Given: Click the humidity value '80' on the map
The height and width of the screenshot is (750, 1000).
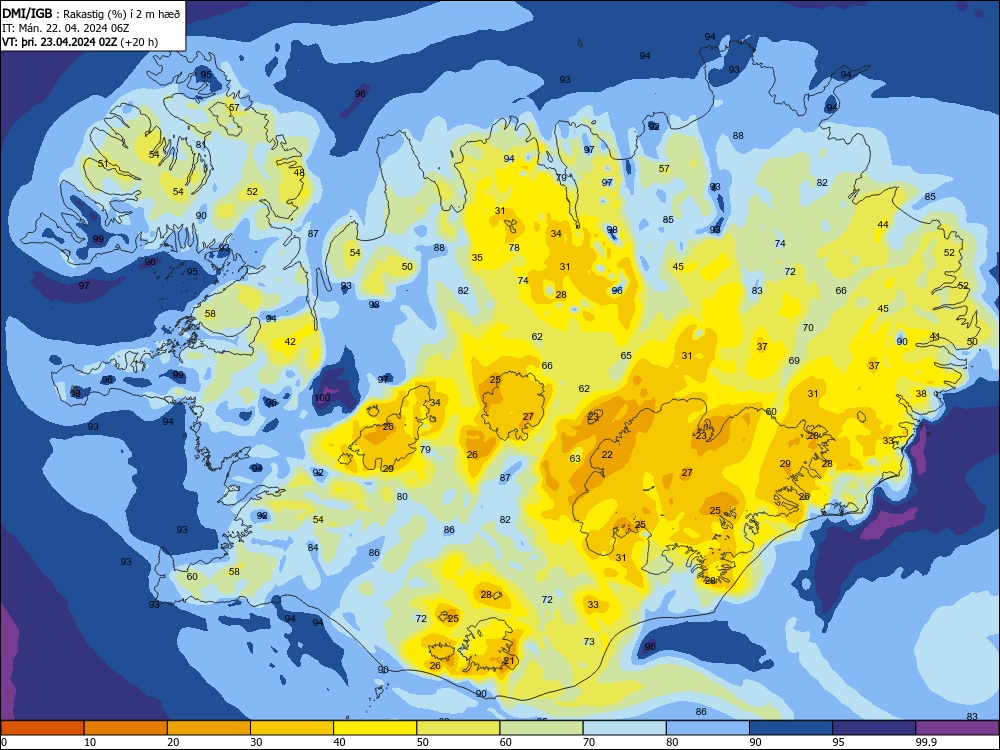Looking at the screenshot, I should click(402, 496).
